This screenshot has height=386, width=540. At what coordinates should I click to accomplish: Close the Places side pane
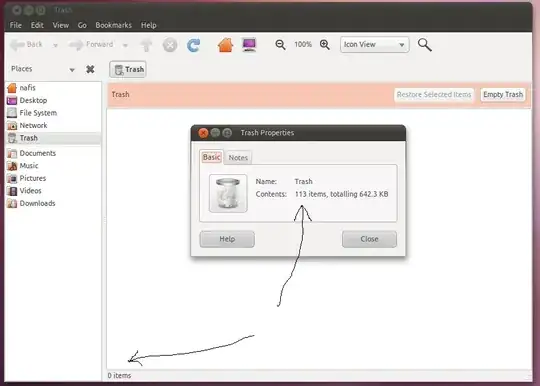(90, 69)
